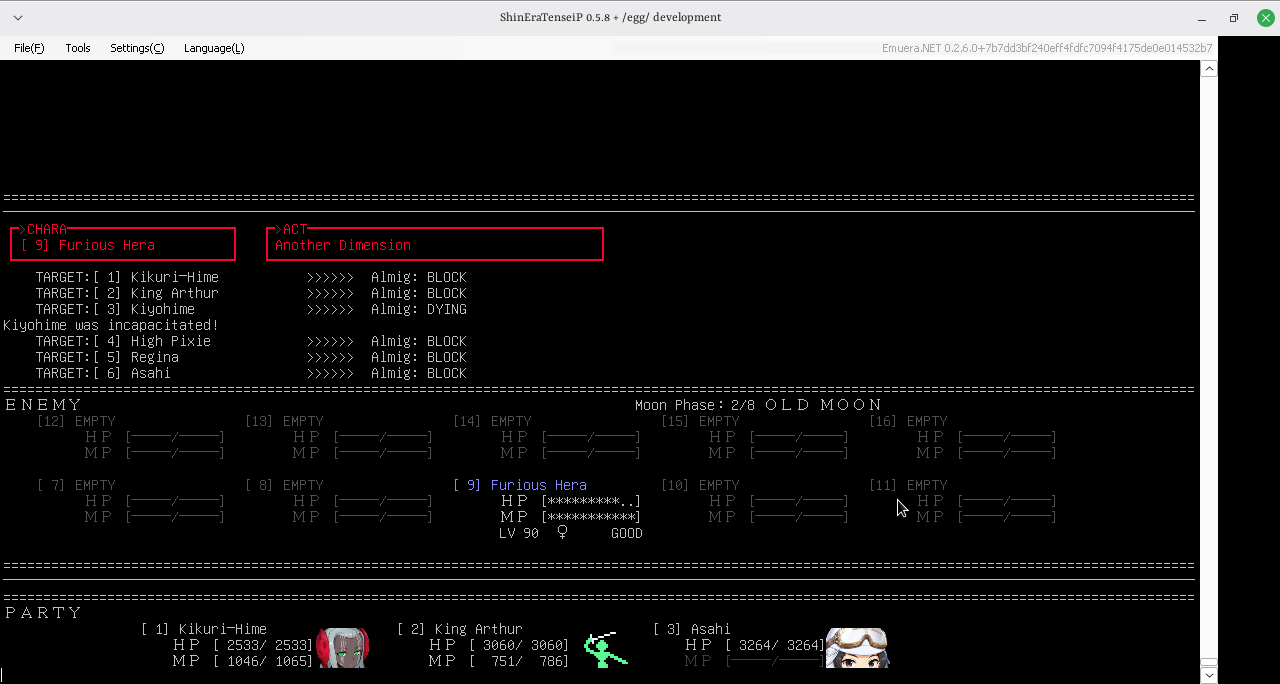This screenshot has width=1280, height=684.
Task: Click the Emuera.NET version string
Action: tap(1047, 48)
